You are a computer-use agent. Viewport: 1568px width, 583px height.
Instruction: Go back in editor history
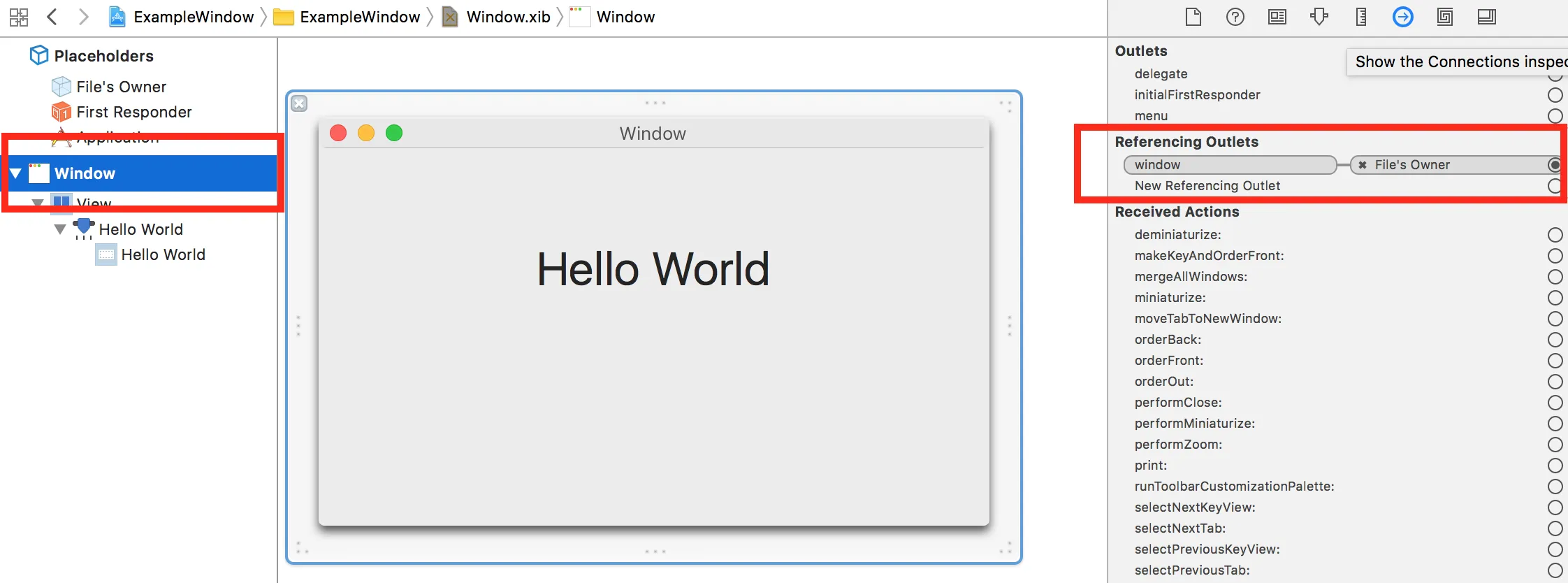tap(52, 17)
